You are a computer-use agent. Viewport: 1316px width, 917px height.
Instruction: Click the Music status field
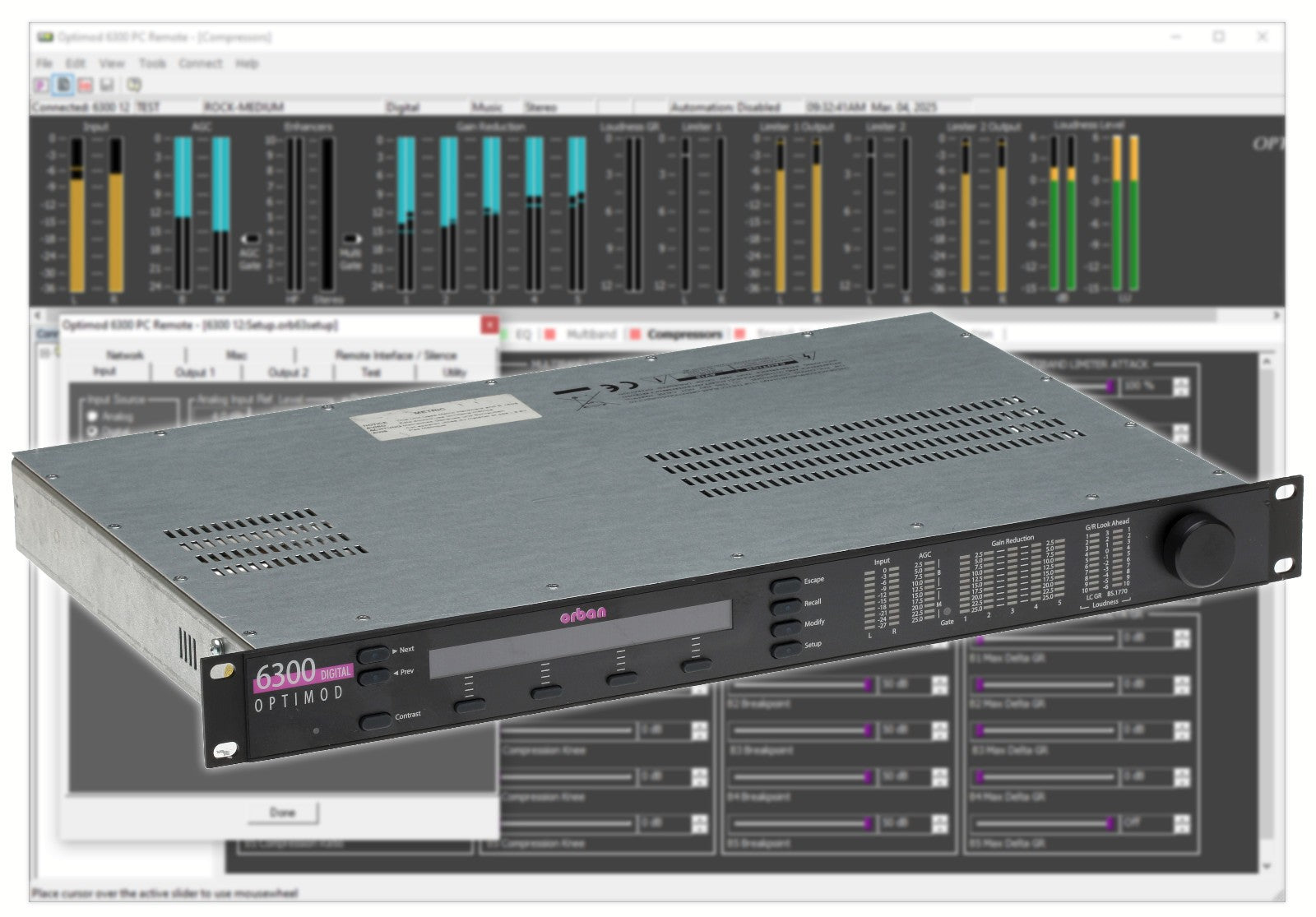pyautogui.click(x=487, y=107)
